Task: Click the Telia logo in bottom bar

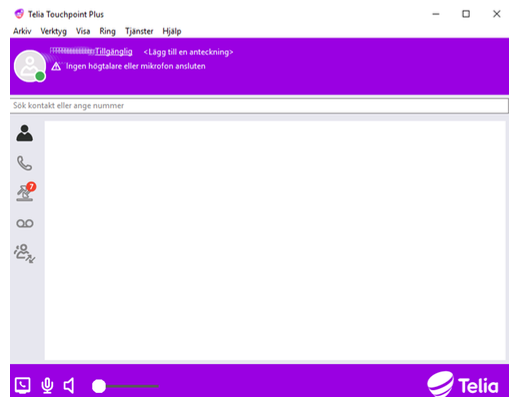Action: pyautogui.click(x=463, y=384)
